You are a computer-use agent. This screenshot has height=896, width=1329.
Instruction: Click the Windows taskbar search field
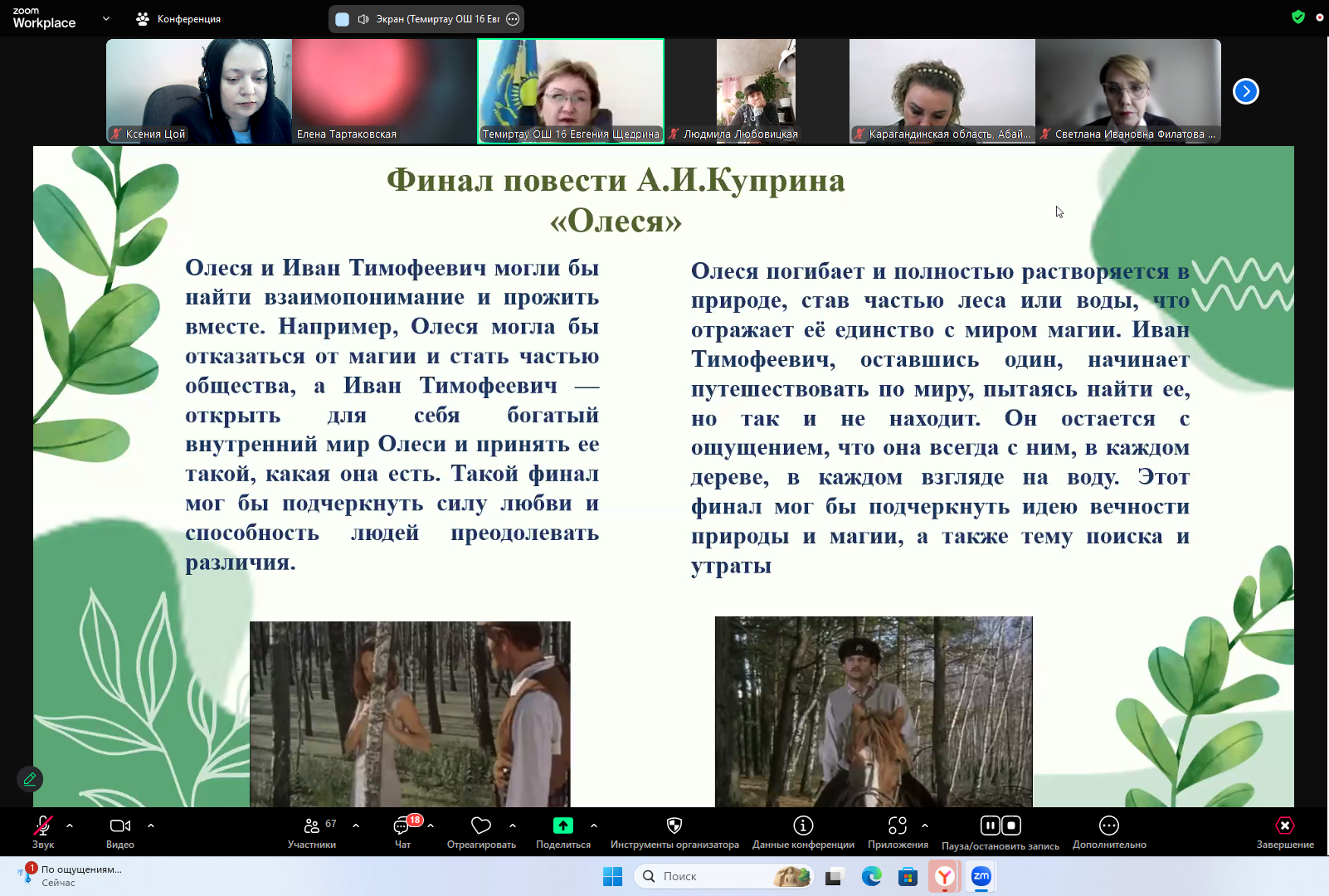coord(713,876)
